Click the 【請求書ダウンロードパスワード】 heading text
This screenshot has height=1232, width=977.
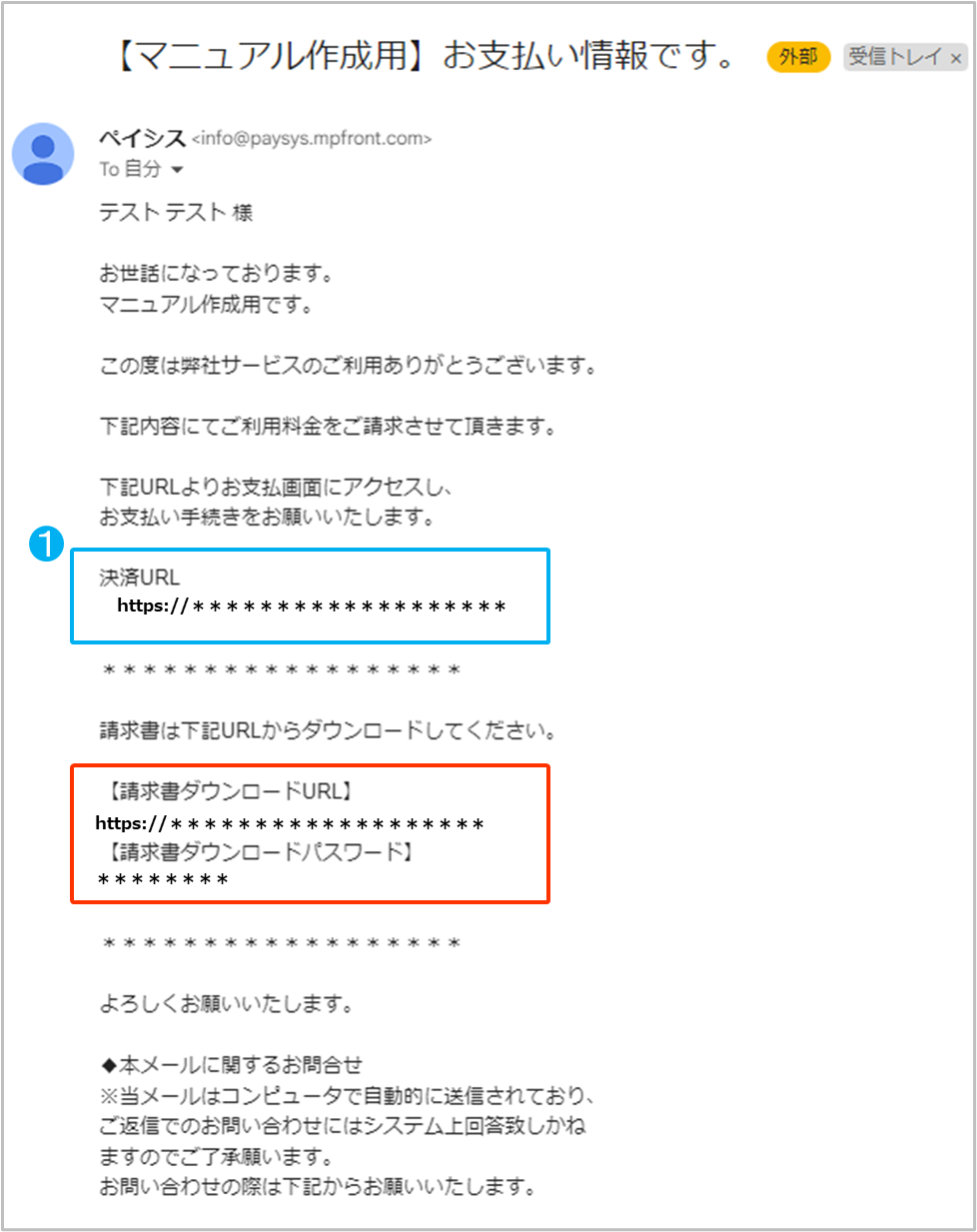(259, 852)
